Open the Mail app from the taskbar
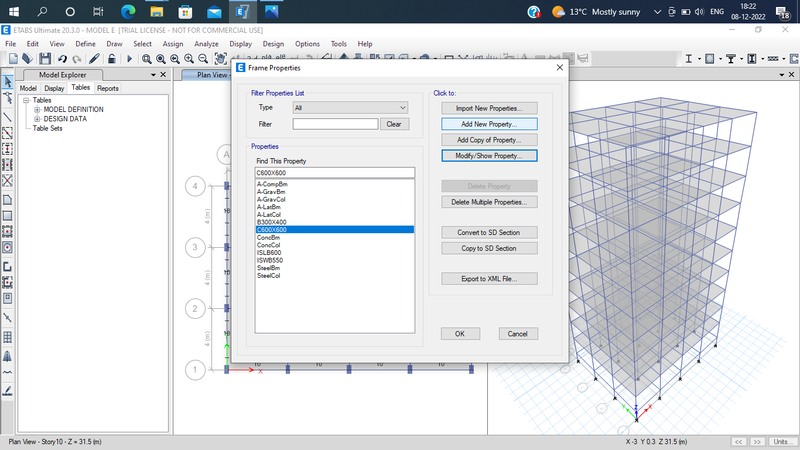 click(214, 11)
